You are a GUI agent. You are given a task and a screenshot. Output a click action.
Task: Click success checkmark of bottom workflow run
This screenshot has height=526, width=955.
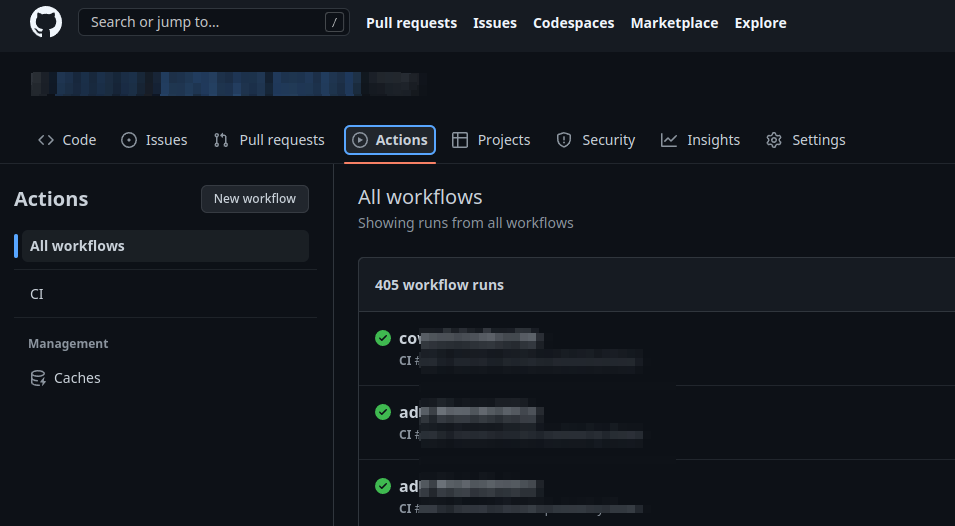point(383,486)
